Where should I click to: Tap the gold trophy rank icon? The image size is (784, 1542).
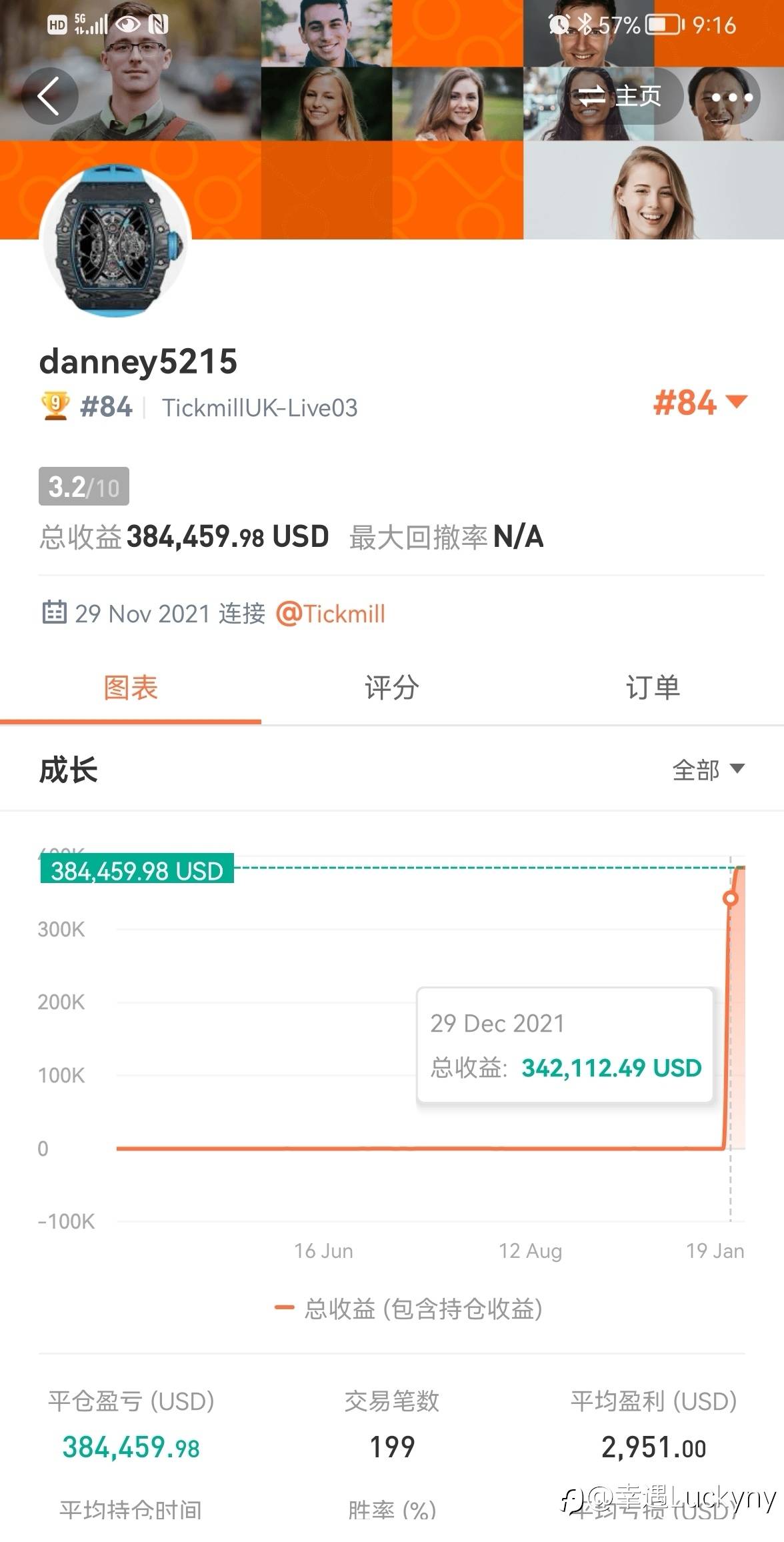pyautogui.click(x=55, y=406)
